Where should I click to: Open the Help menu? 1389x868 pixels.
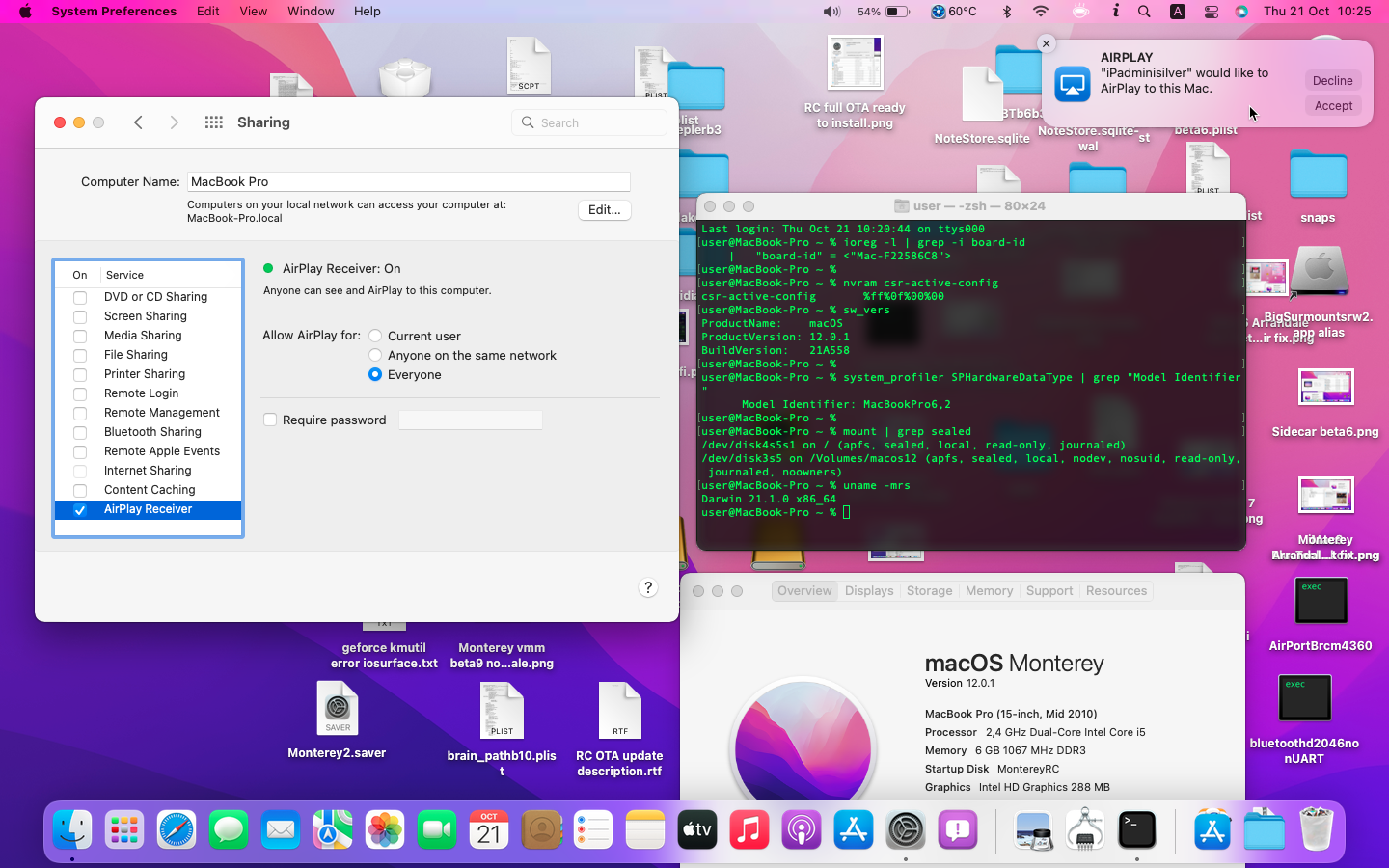[368, 12]
